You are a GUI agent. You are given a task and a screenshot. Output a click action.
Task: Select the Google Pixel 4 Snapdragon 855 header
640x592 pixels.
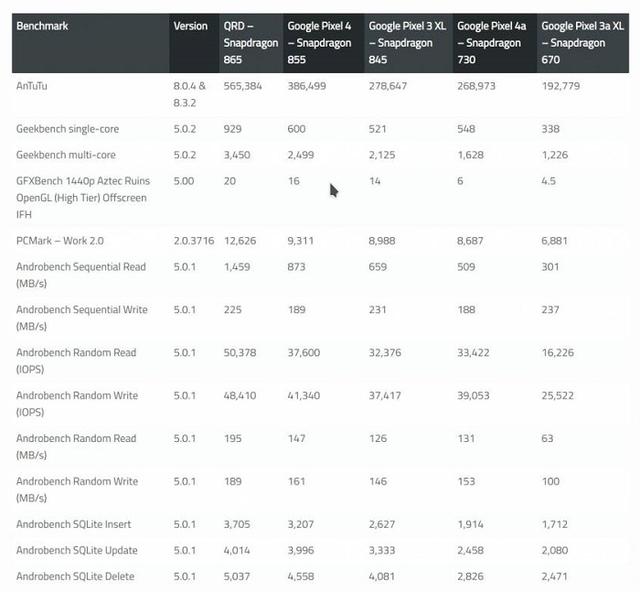pos(319,43)
